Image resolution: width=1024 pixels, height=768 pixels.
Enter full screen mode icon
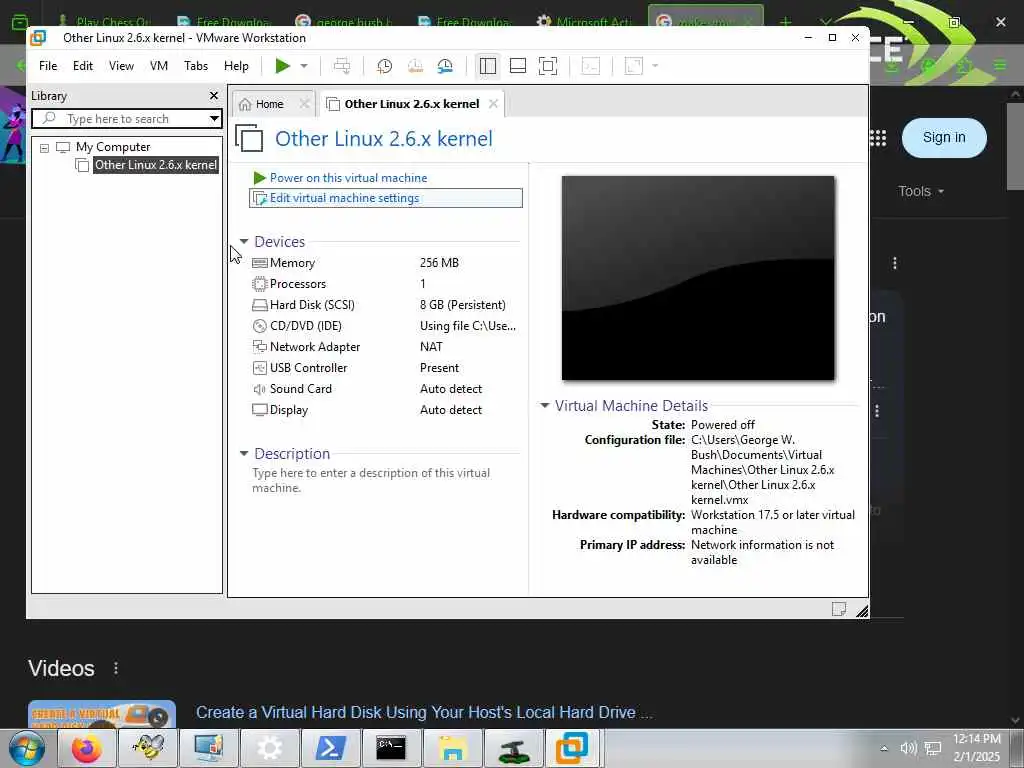coord(548,66)
